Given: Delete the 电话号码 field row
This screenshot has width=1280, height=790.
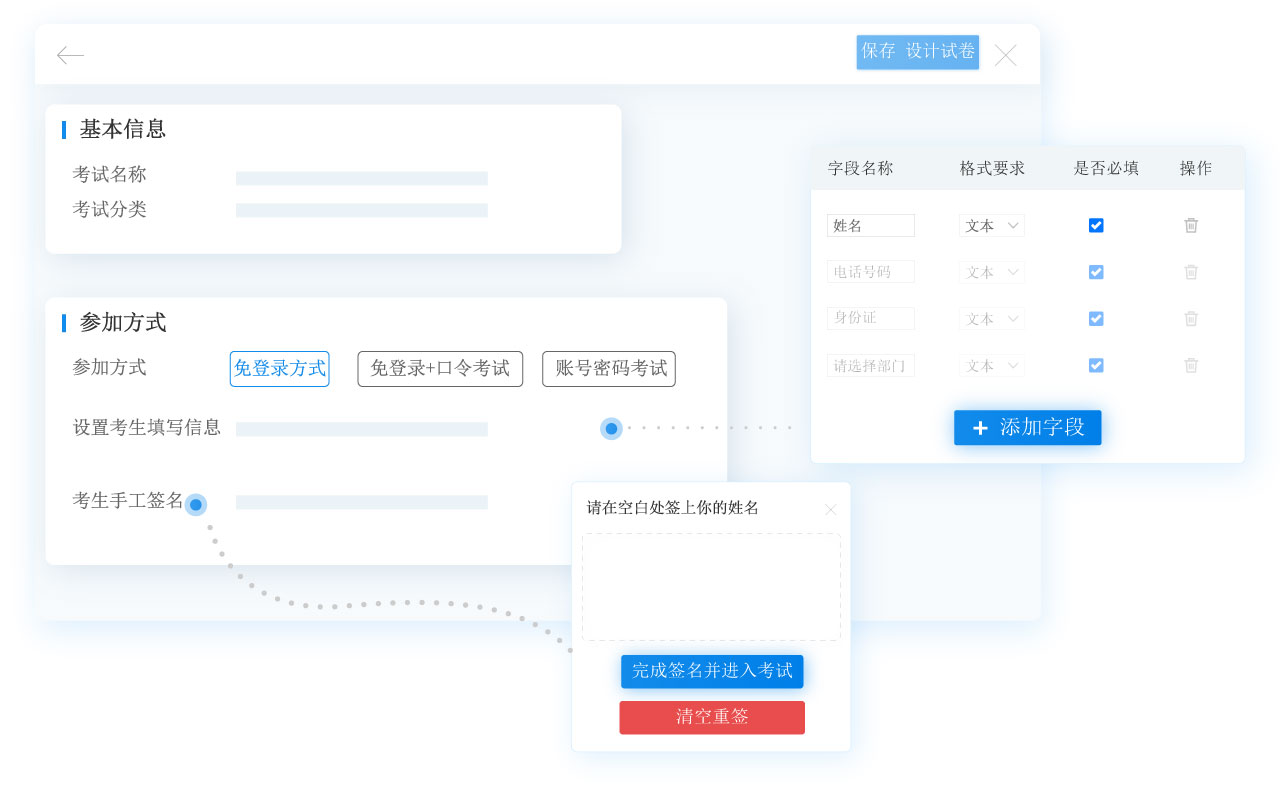Looking at the screenshot, I should click(x=1191, y=272).
